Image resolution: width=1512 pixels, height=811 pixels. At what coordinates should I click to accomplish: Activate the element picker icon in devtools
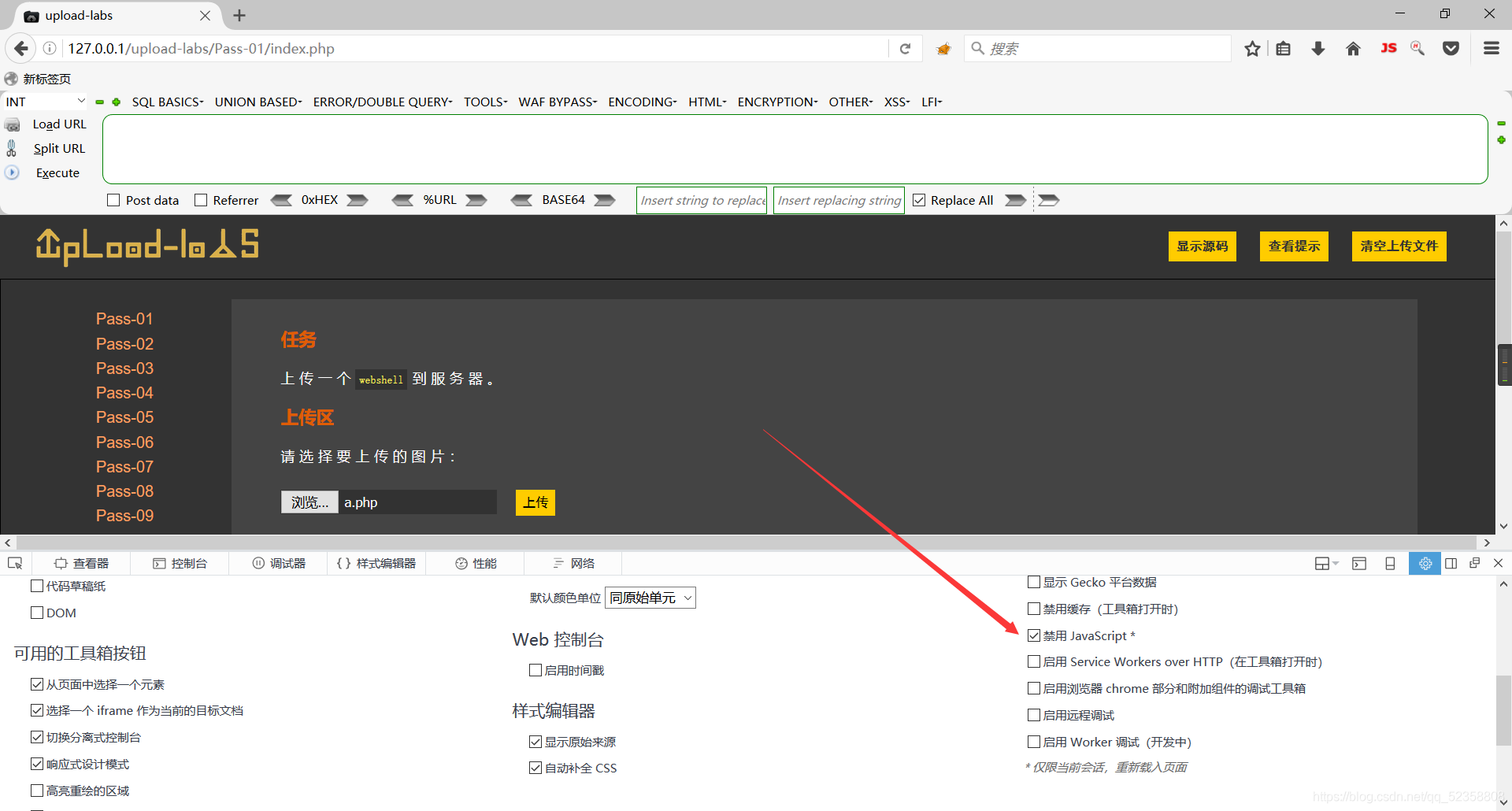[15, 563]
